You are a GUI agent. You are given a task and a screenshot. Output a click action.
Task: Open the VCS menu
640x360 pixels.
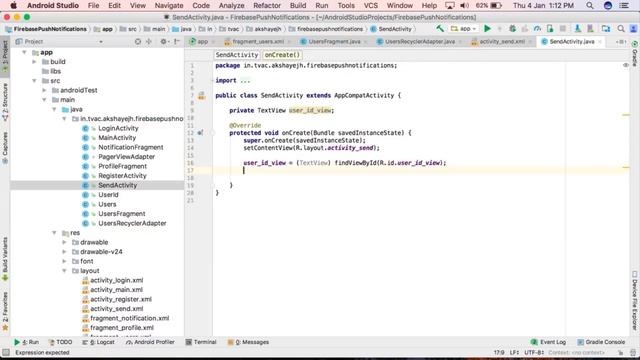(370, 5)
